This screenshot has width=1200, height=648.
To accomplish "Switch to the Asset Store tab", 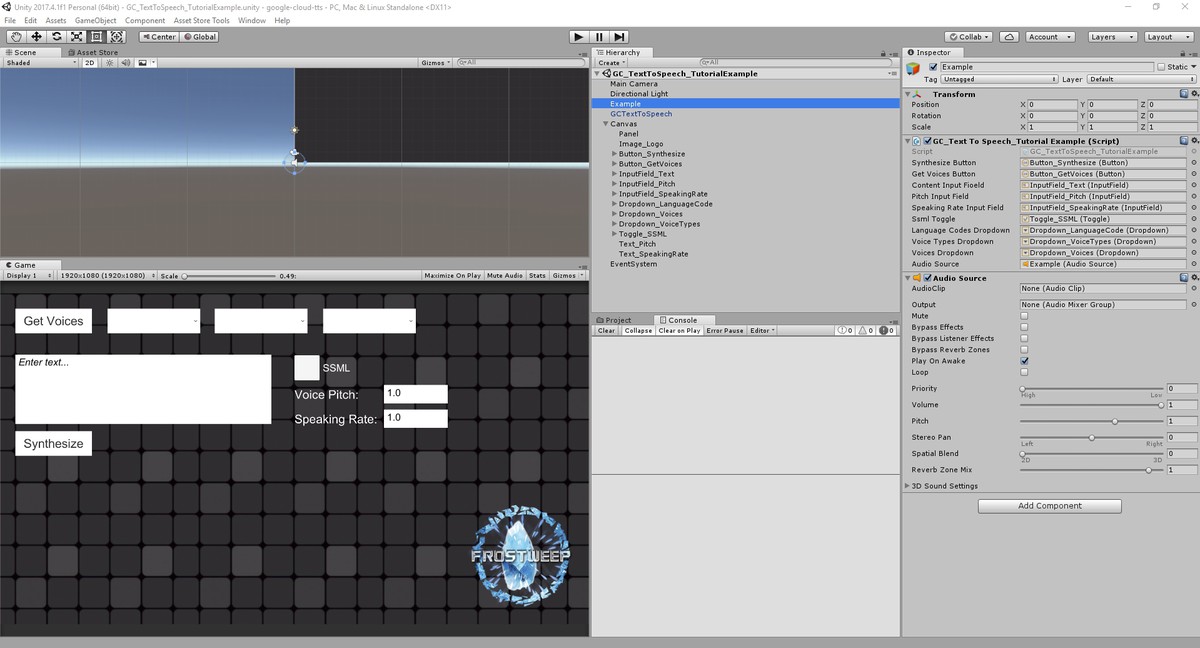I will [93, 52].
